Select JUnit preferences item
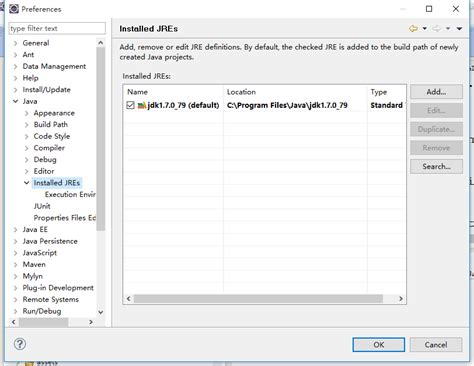This screenshot has width=474, height=366. click(42, 206)
